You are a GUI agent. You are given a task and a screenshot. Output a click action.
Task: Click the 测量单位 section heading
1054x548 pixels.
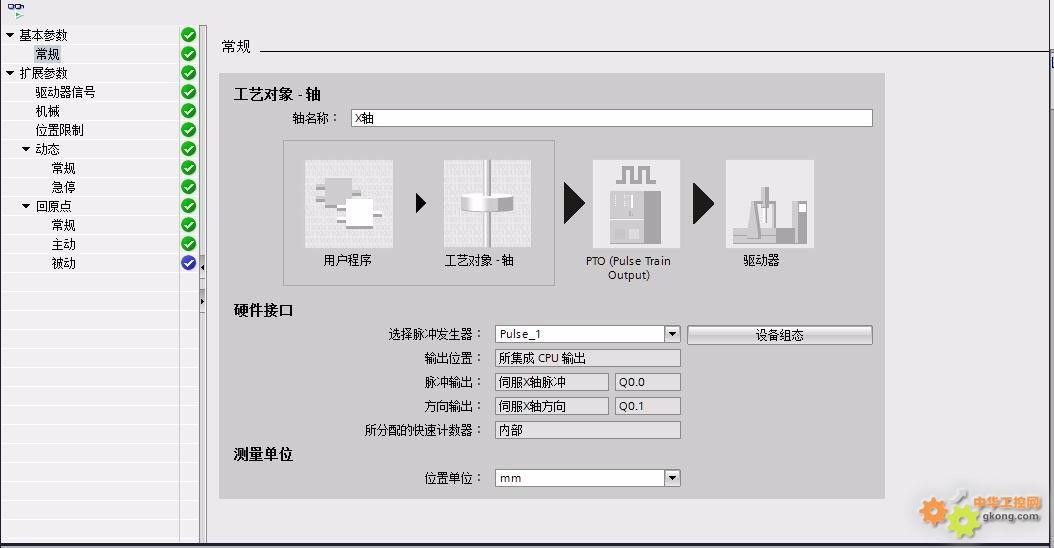pyautogui.click(x=264, y=455)
